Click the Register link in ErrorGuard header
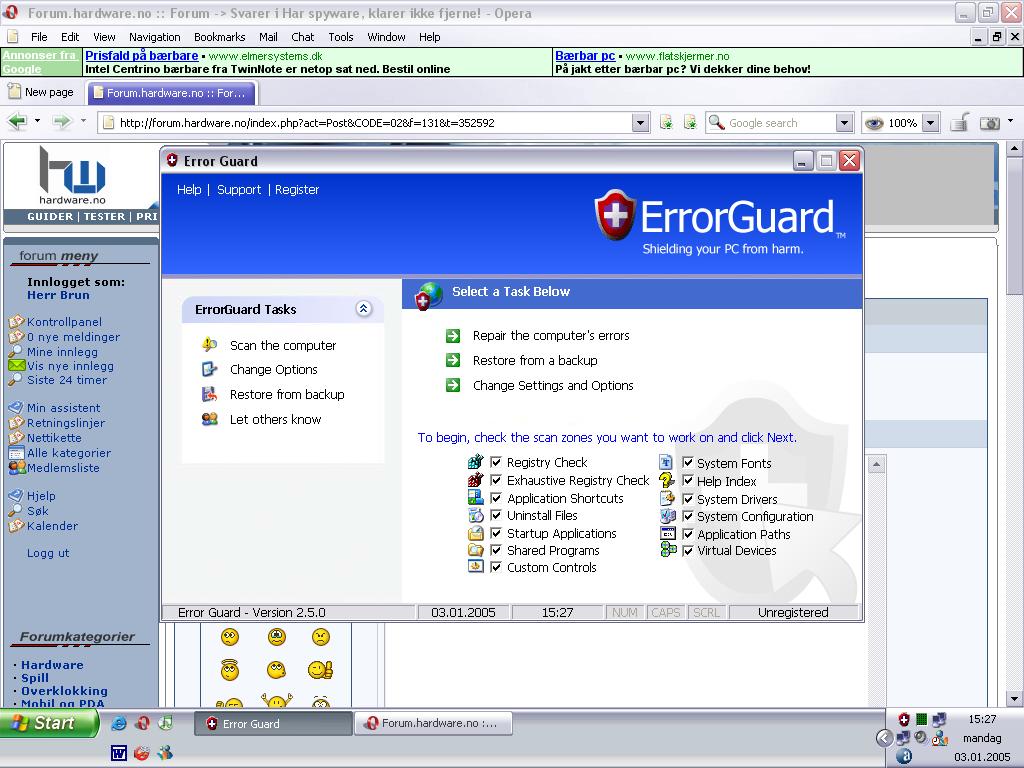This screenshot has height=768, width=1024. click(296, 189)
